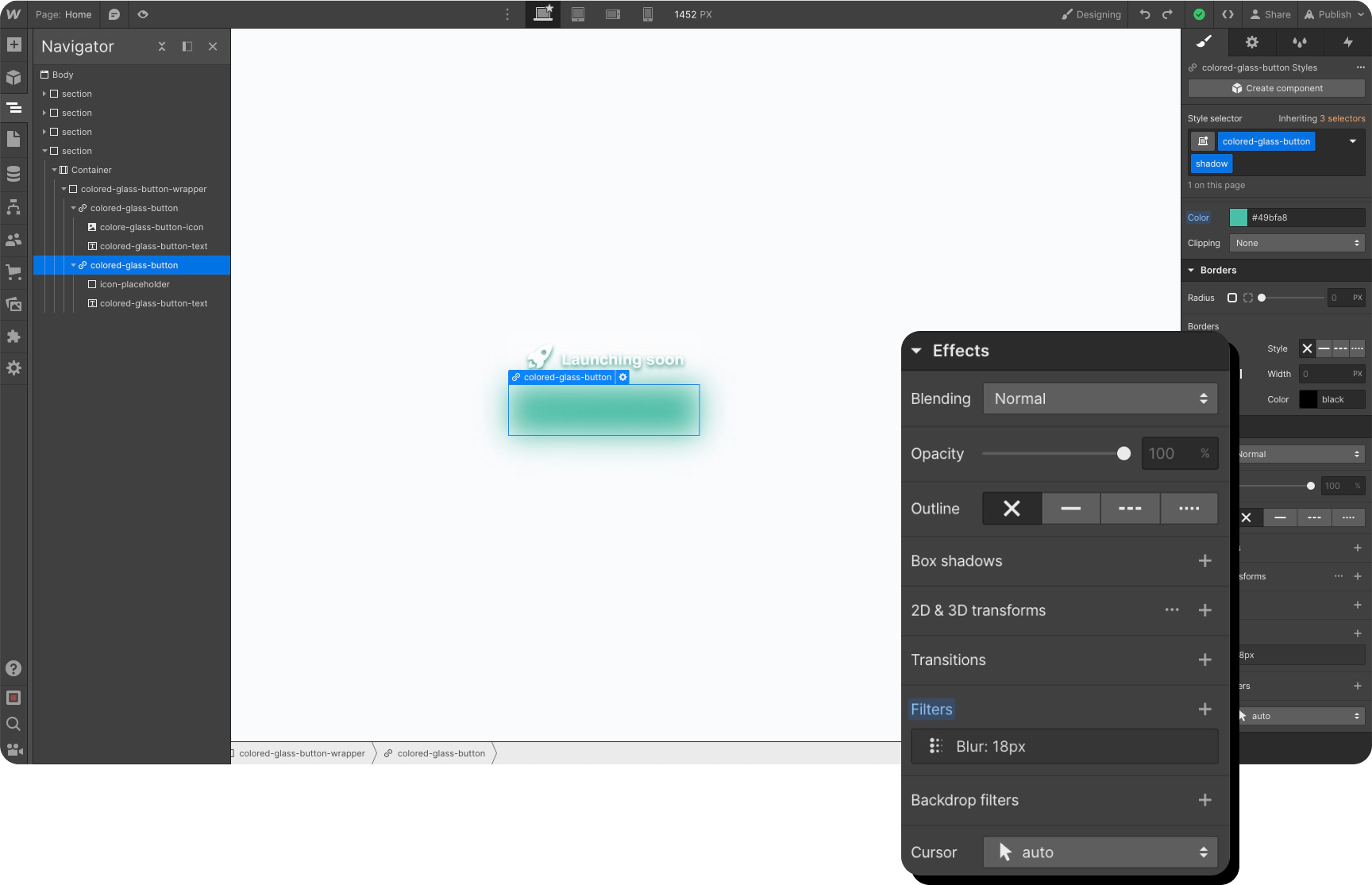Open the Pages panel
The width and height of the screenshot is (1372, 885).
pos(13,139)
